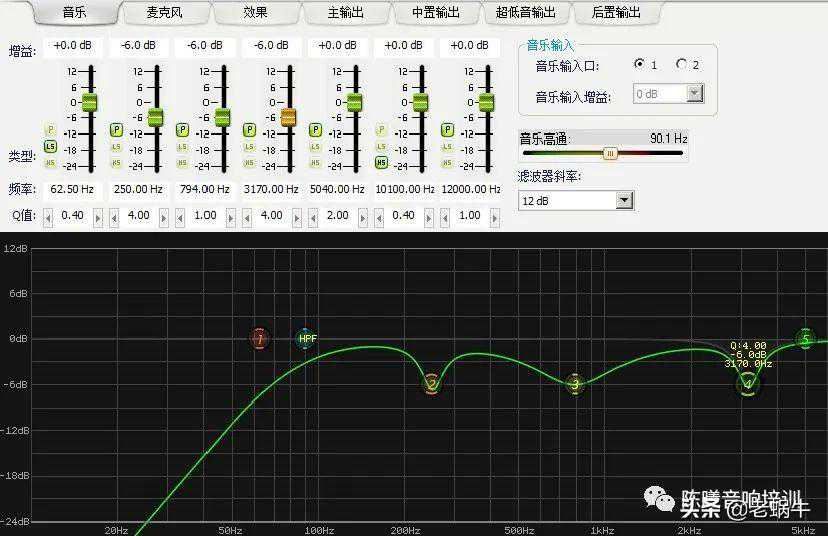Increase Q value of the 62.50 Hz band
828x536 pixels.
pyautogui.click(x=98, y=216)
